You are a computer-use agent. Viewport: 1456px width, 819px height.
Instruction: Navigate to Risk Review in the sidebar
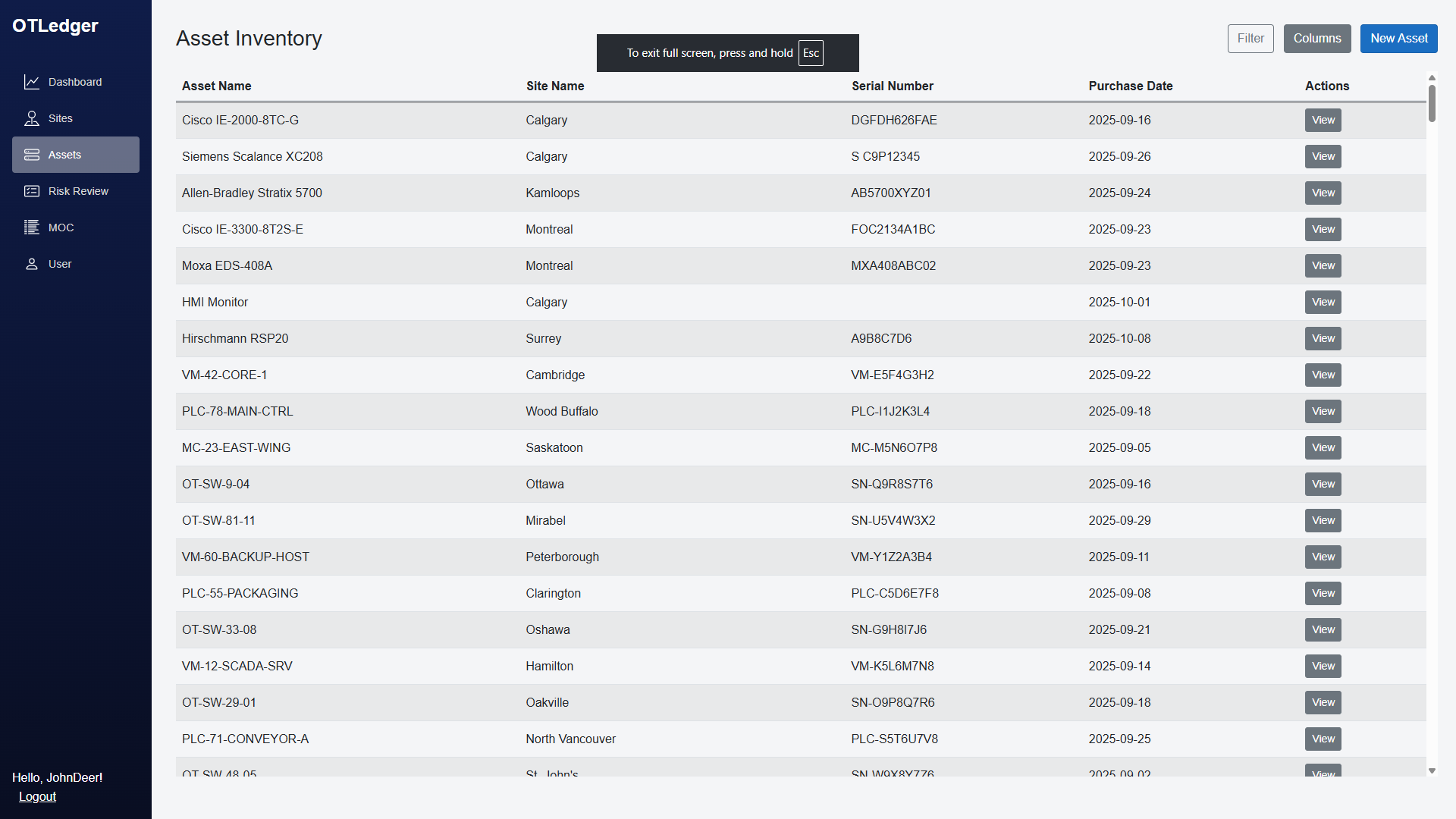pyautogui.click(x=78, y=190)
